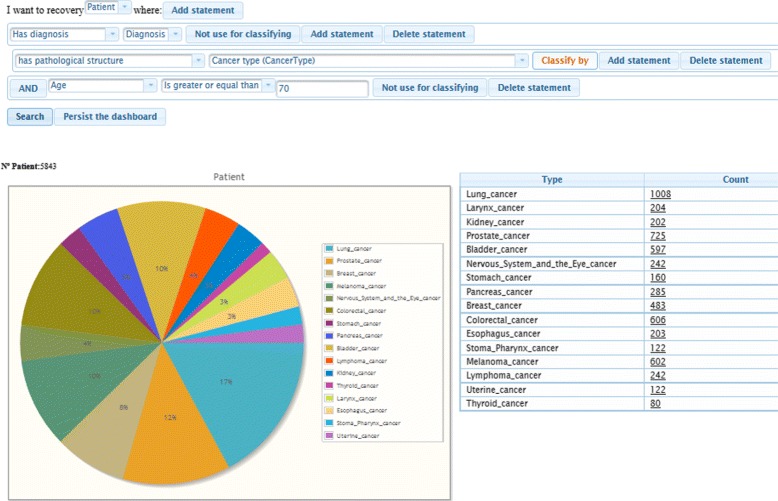778x501 pixels.
Task: Click the Lung_cancer legend color swatch
Action: [x=329, y=248]
